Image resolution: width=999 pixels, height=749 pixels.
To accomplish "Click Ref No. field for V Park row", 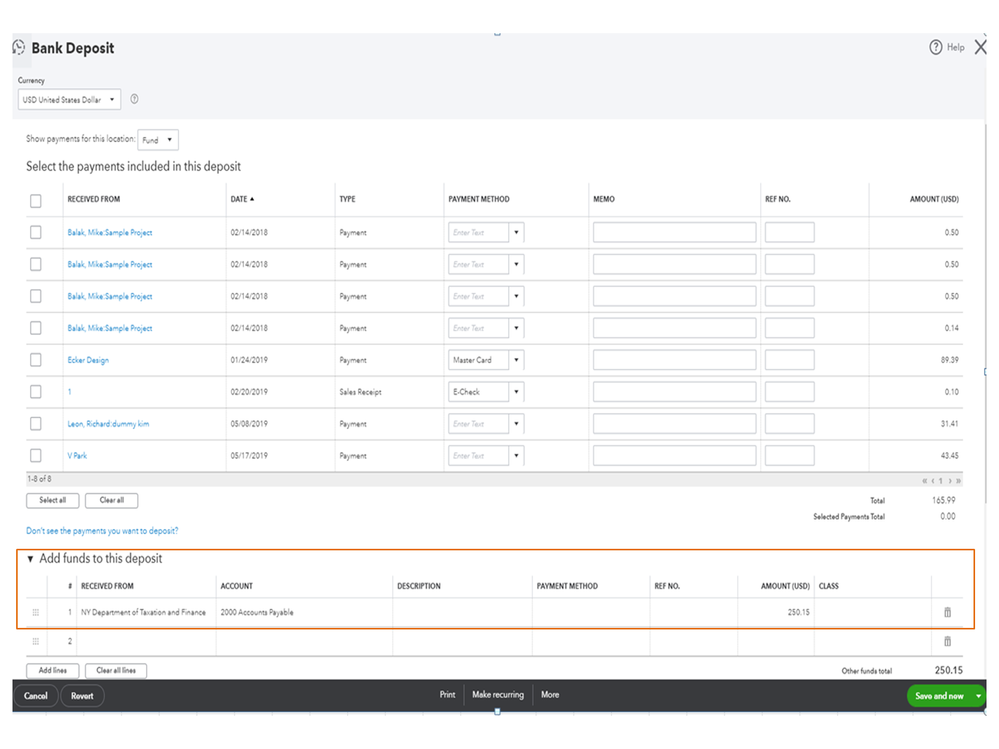I will (789, 455).
